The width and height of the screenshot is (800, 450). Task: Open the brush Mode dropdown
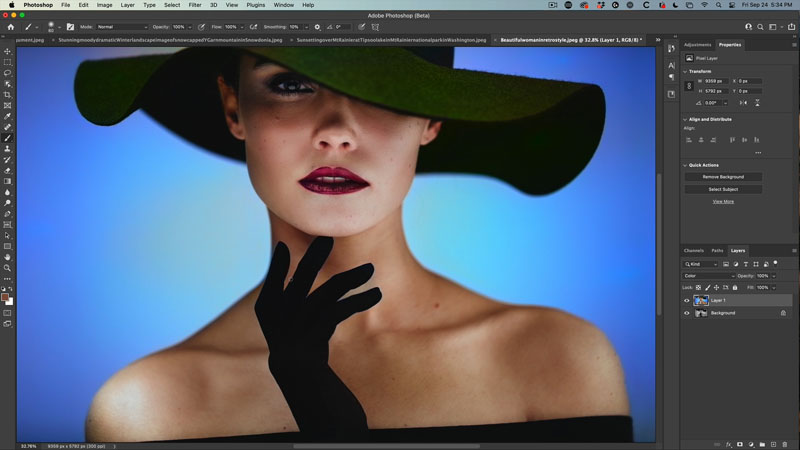tap(122, 27)
